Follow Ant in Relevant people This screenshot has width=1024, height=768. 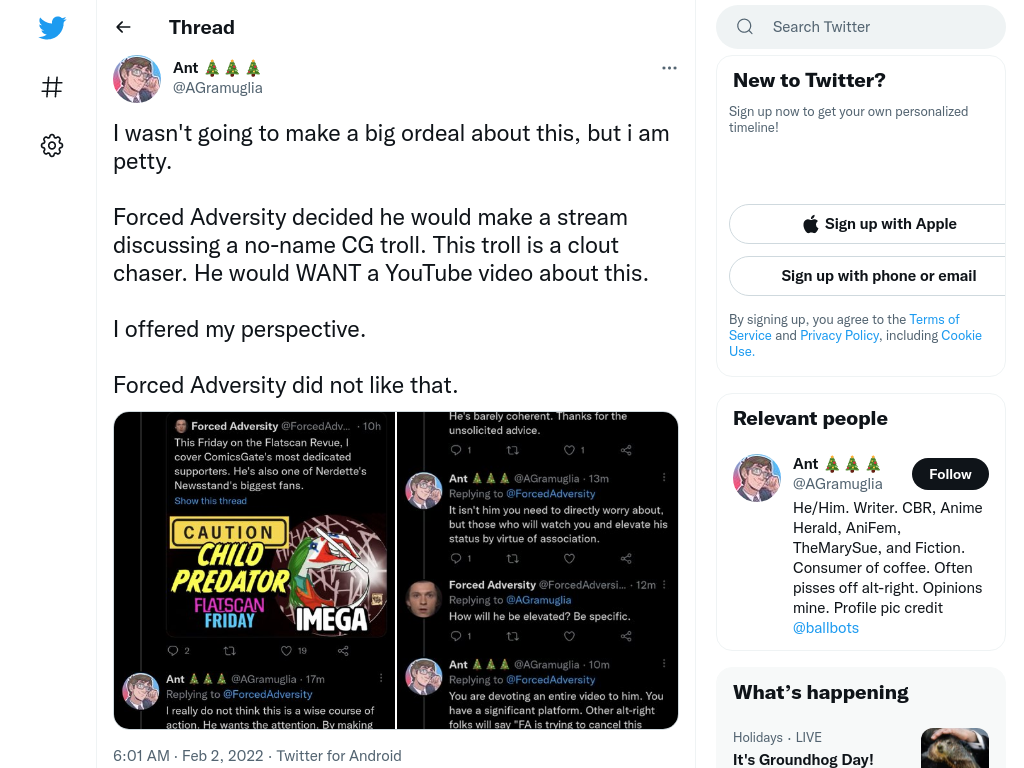(x=950, y=474)
